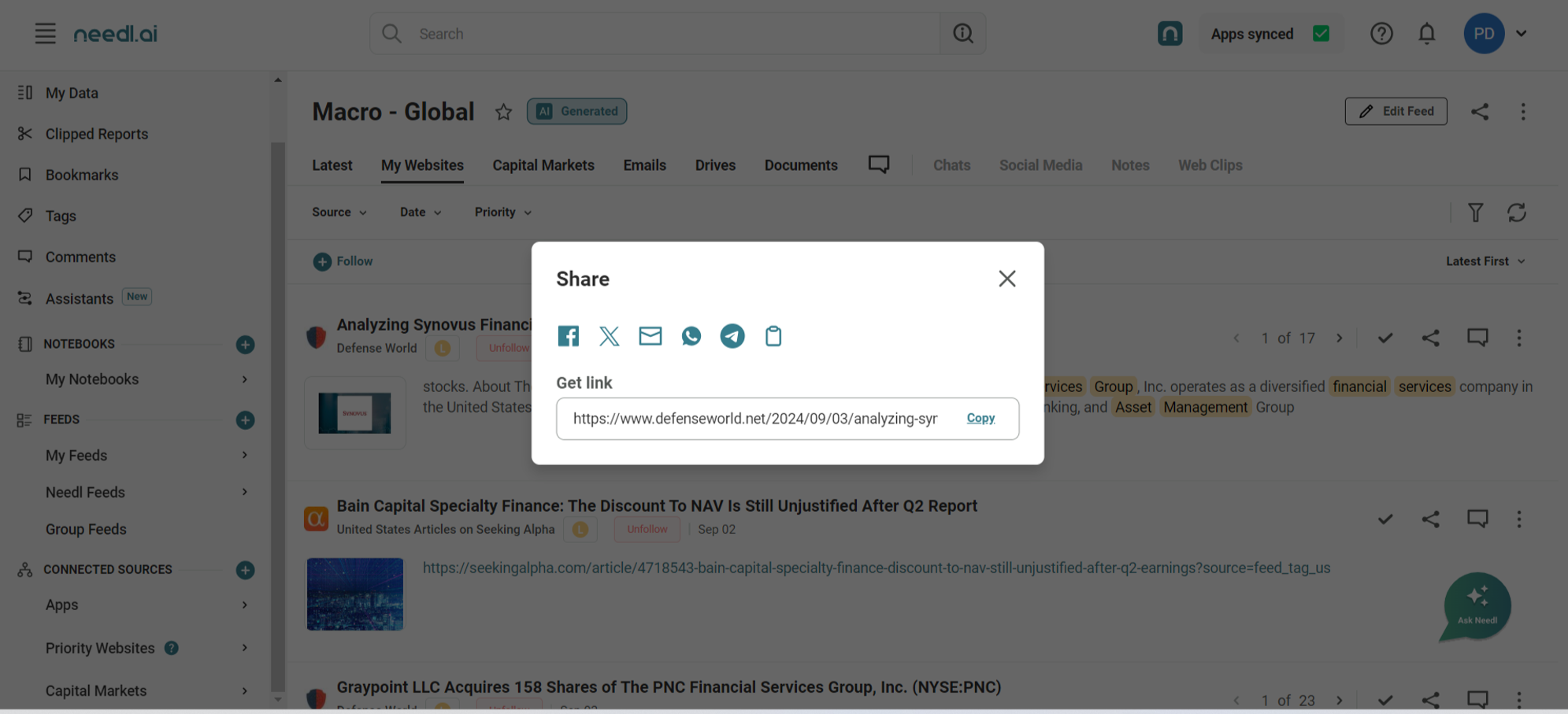Switch to Capital Markets tab
The width and height of the screenshot is (1568, 714).
click(543, 165)
